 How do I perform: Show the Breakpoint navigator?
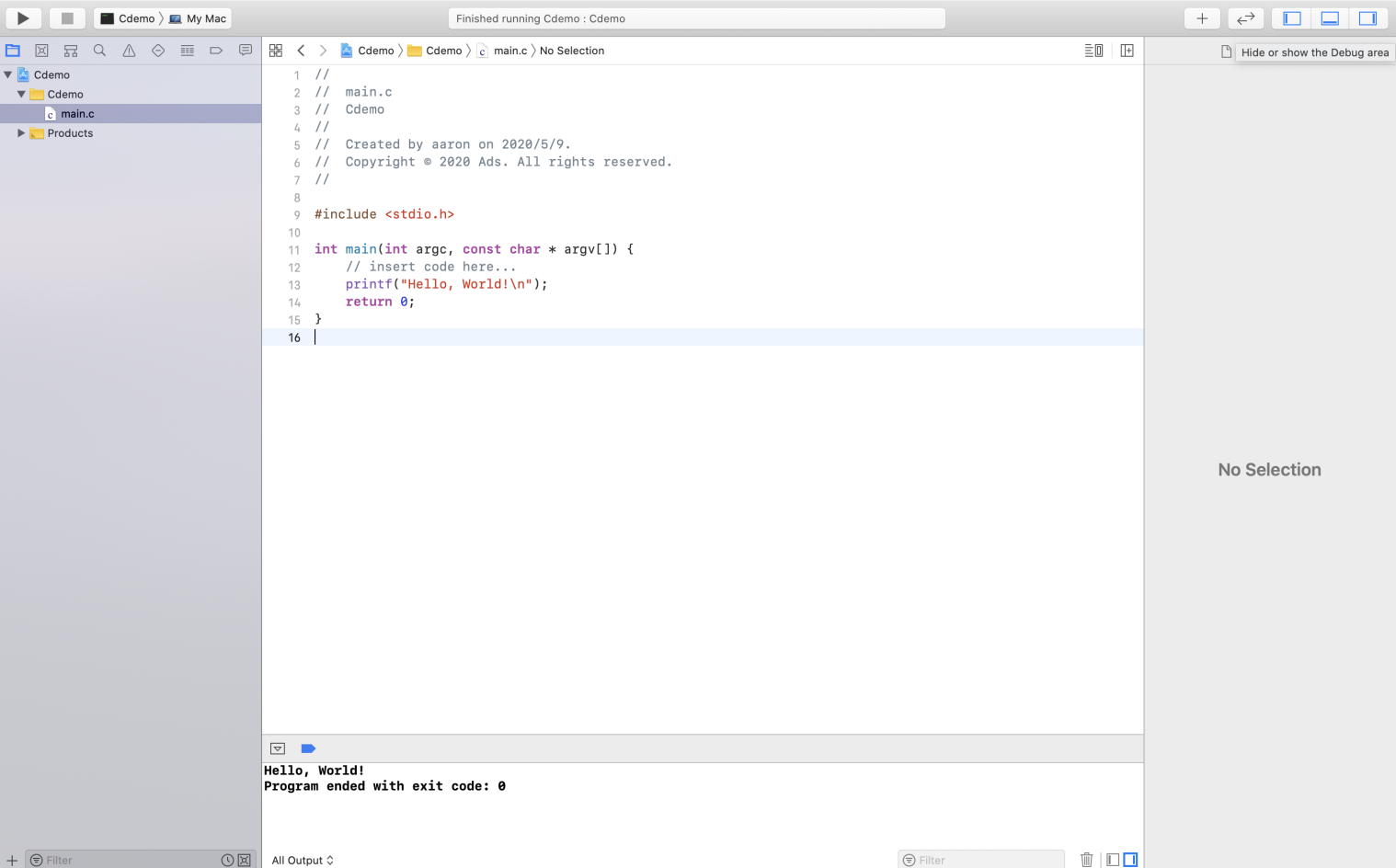pyautogui.click(x=216, y=51)
